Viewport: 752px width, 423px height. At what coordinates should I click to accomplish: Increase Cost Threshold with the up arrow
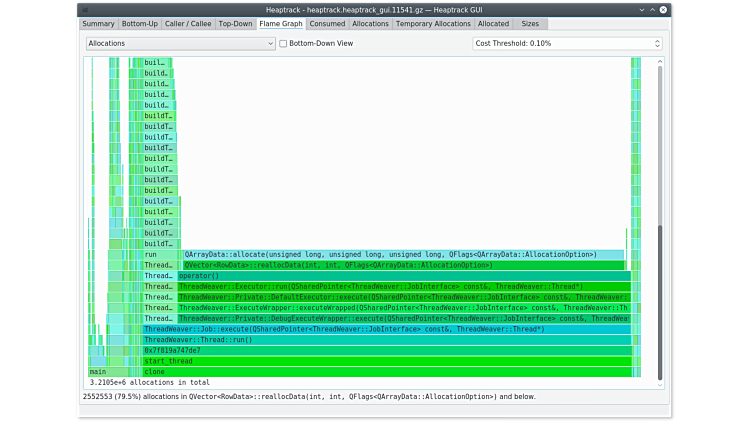pyautogui.click(x=657, y=41)
